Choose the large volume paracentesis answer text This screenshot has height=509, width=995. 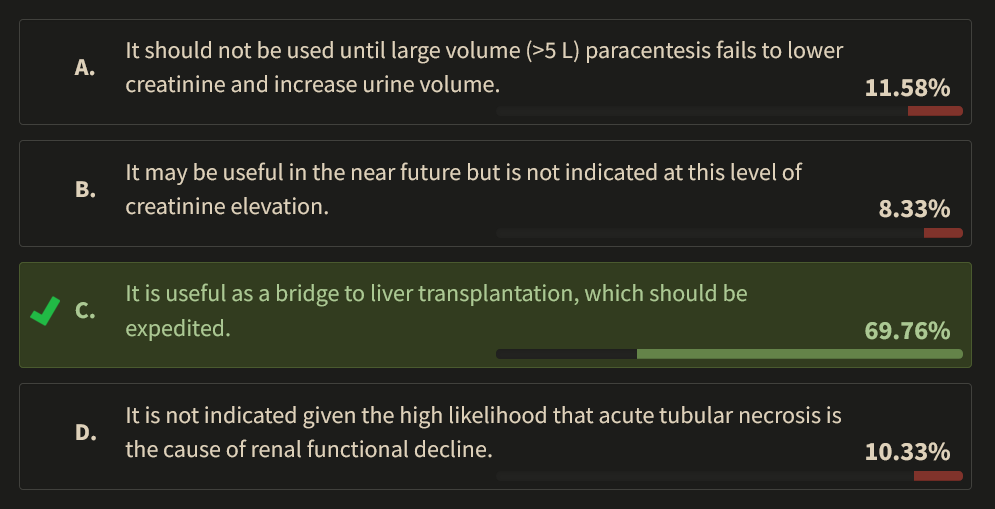point(484,68)
